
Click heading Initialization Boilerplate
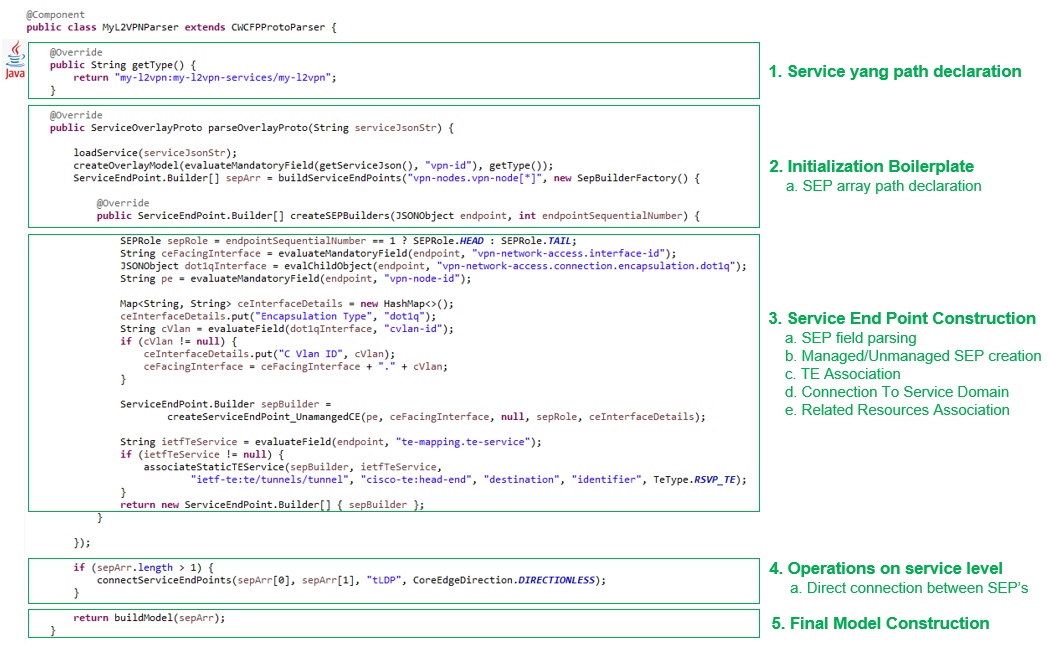(871, 167)
